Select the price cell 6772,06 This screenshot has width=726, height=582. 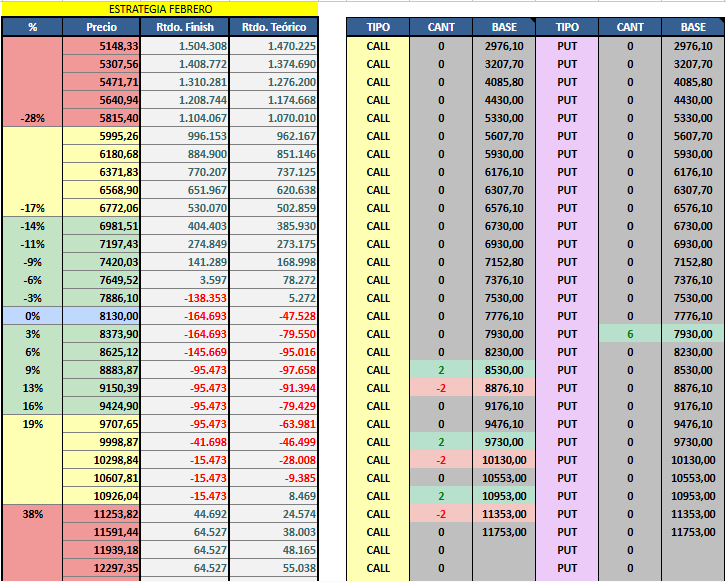point(101,208)
